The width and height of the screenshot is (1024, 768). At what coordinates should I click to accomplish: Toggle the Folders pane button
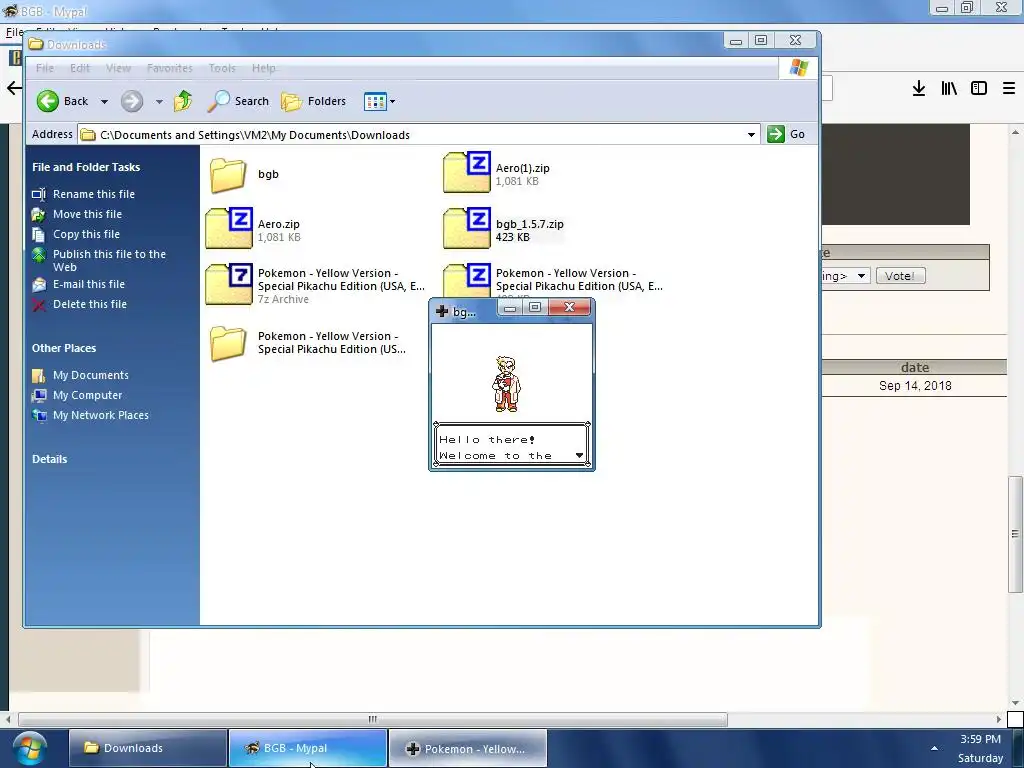[313, 101]
